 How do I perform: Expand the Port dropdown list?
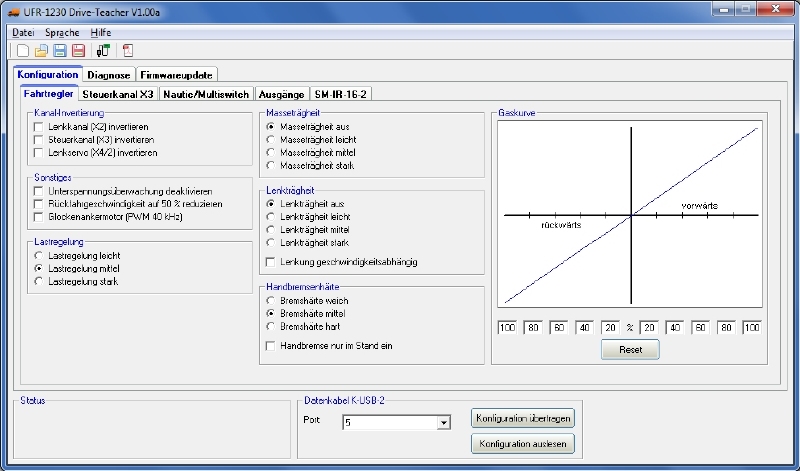pos(444,424)
